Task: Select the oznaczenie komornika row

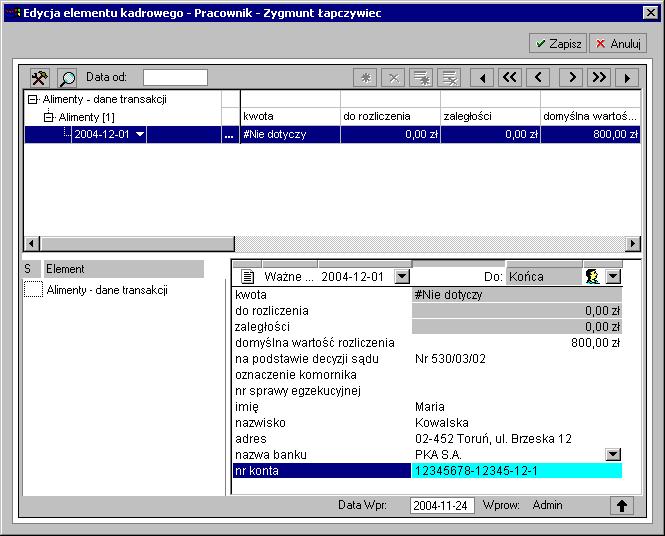Action: point(427,375)
